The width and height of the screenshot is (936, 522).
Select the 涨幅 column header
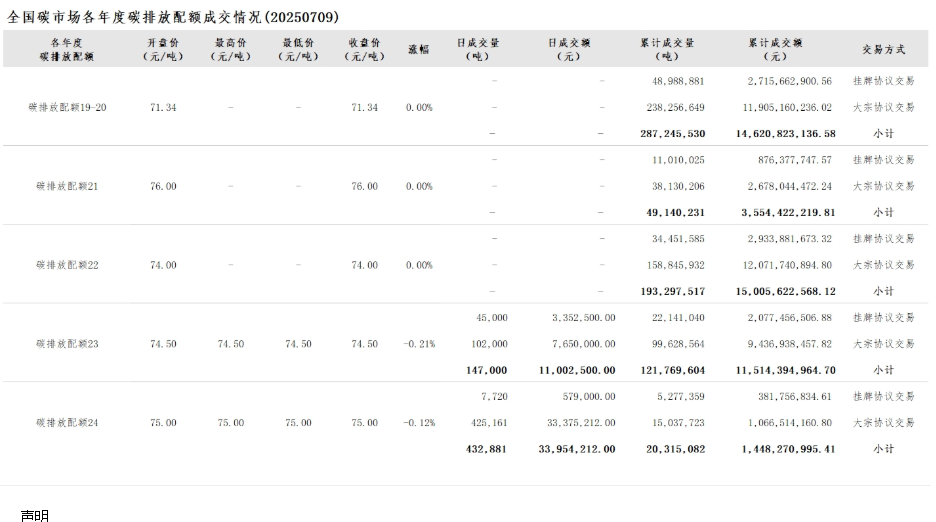[419, 49]
